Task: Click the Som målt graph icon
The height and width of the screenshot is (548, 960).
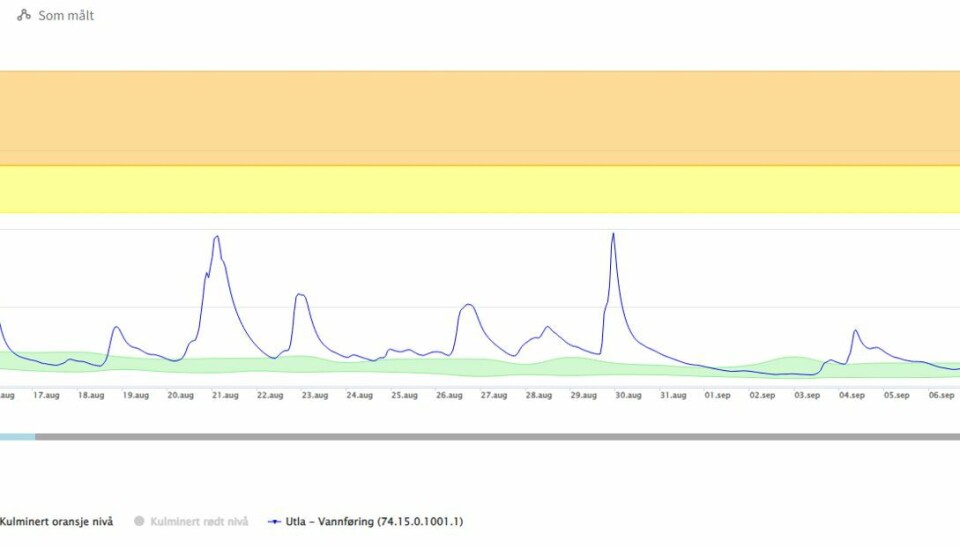Action: (24, 16)
